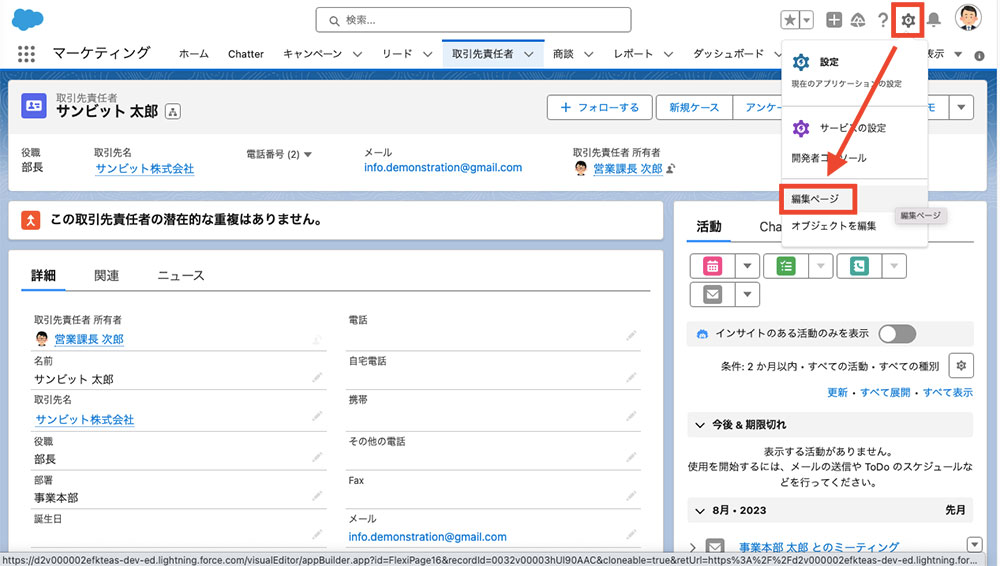
Task: Open the Trailhead guidance icon
Action: pos(858,20)
